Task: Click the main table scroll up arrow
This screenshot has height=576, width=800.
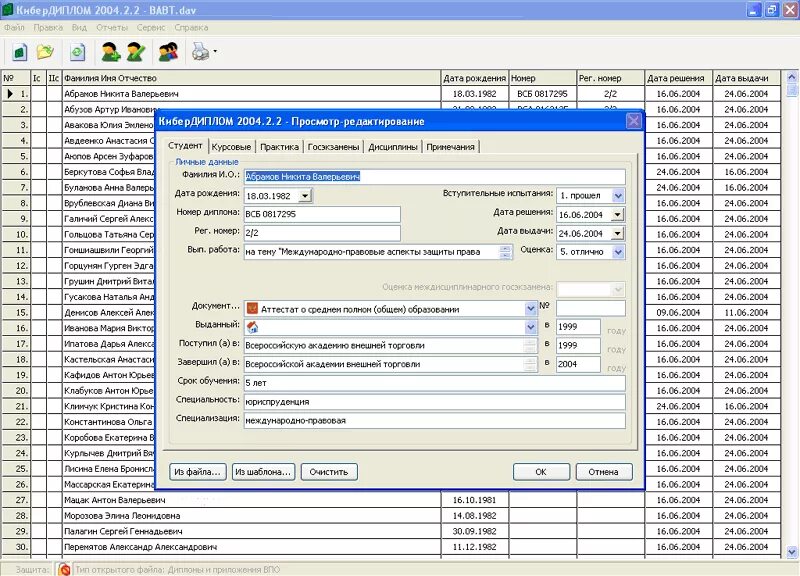Action: 791,78
